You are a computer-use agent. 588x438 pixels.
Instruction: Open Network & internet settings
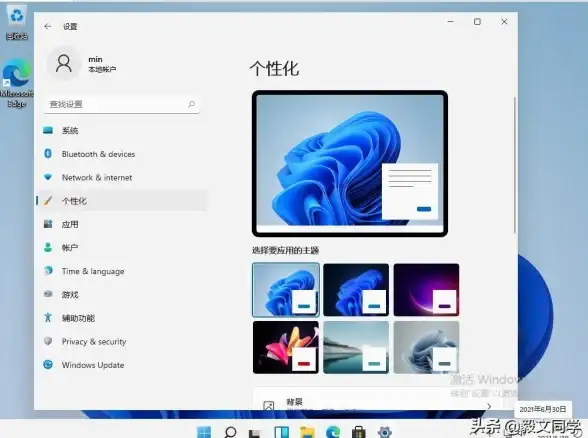pyautogui.click(x=122, y=177)
